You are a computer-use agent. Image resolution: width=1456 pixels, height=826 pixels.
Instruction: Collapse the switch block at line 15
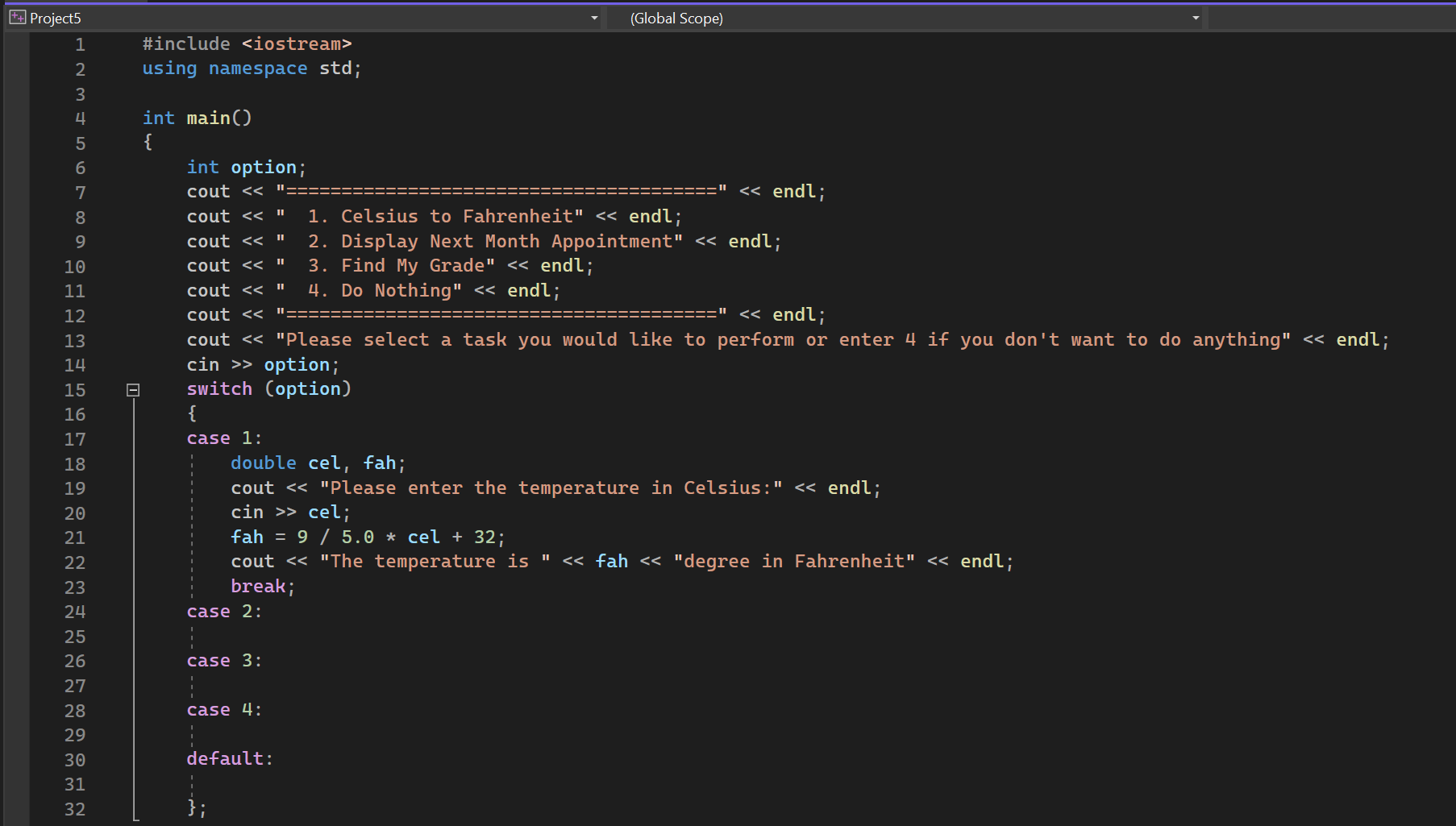coord(133,390)
